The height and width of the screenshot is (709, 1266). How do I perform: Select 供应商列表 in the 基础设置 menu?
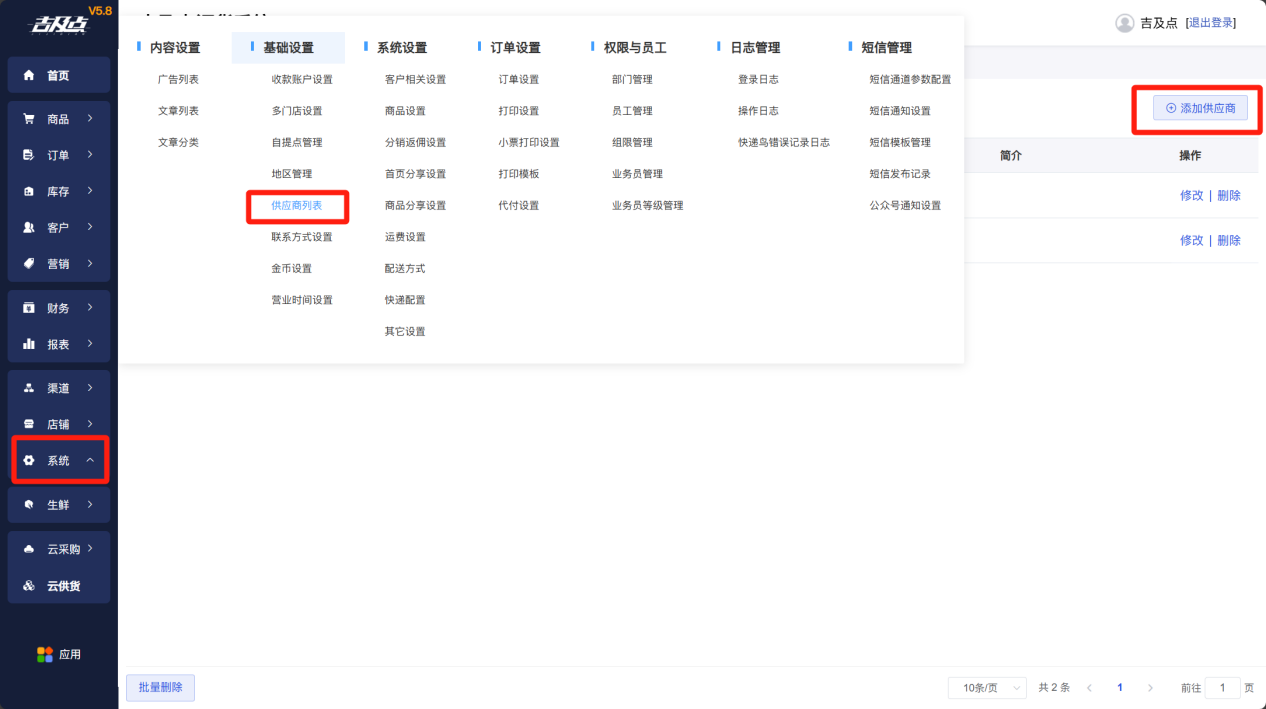297,206
